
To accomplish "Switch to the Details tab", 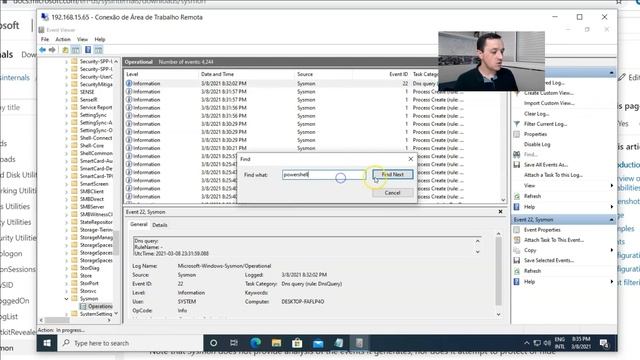I will coord(160,225).
